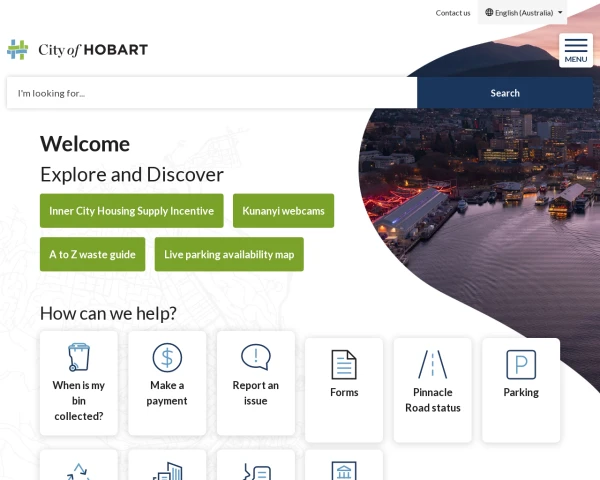
Task: Click the 'Explore and Discover' heading
Action: (132, 175)
